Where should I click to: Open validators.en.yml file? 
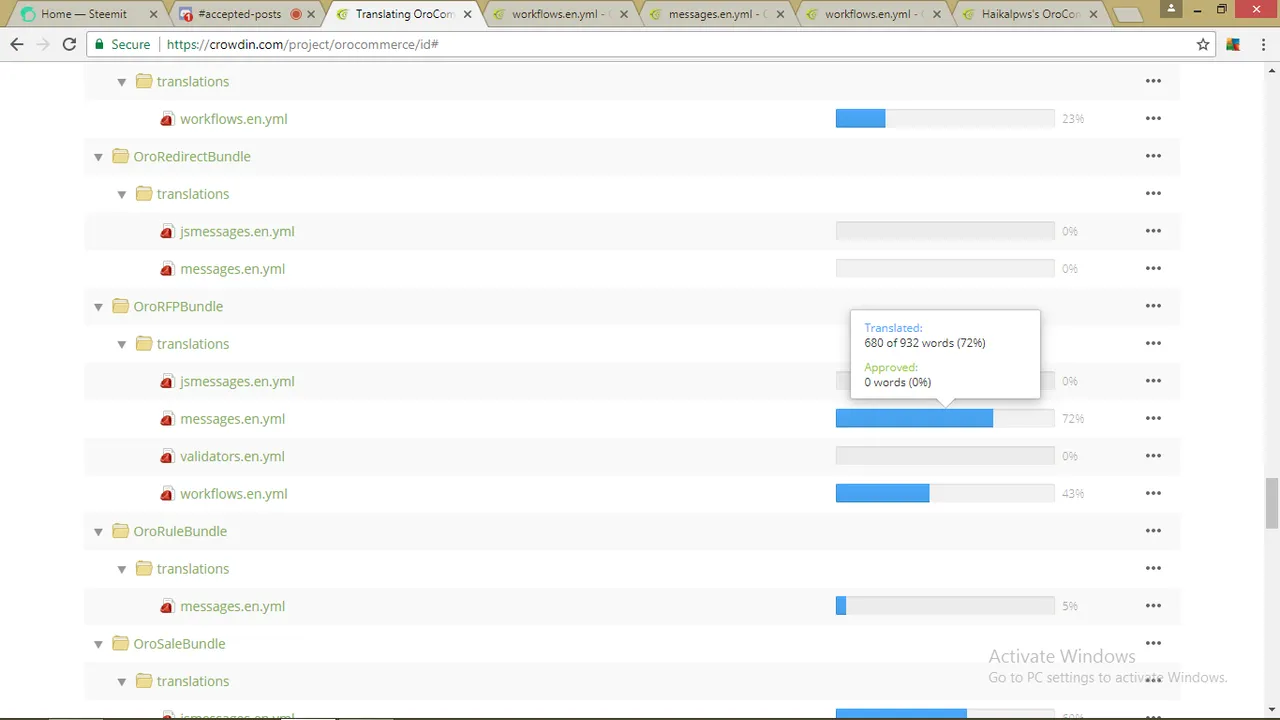tap(232, 456)
